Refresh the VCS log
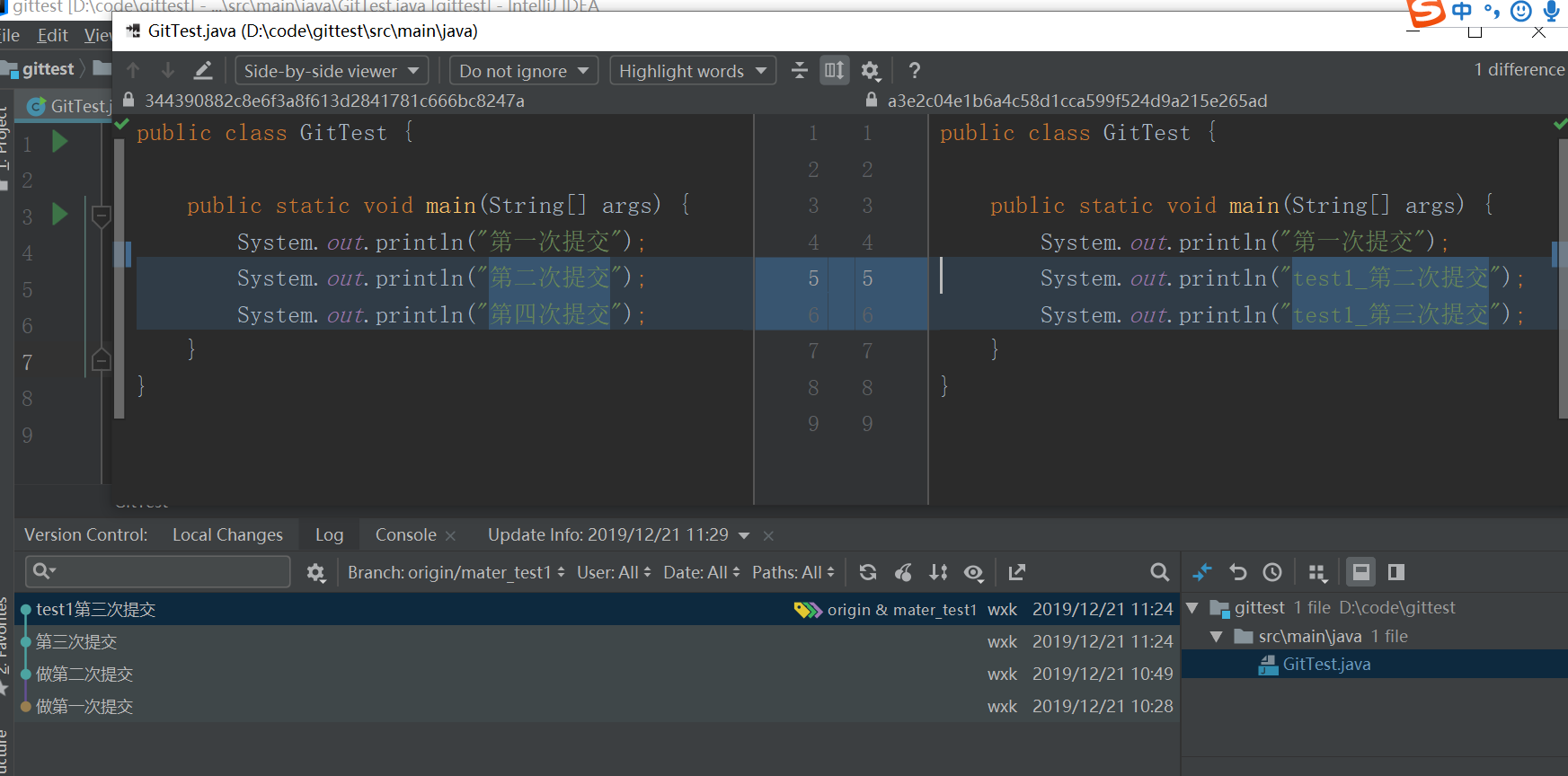Screen dimensions: 1568x776 click(867, 572)
